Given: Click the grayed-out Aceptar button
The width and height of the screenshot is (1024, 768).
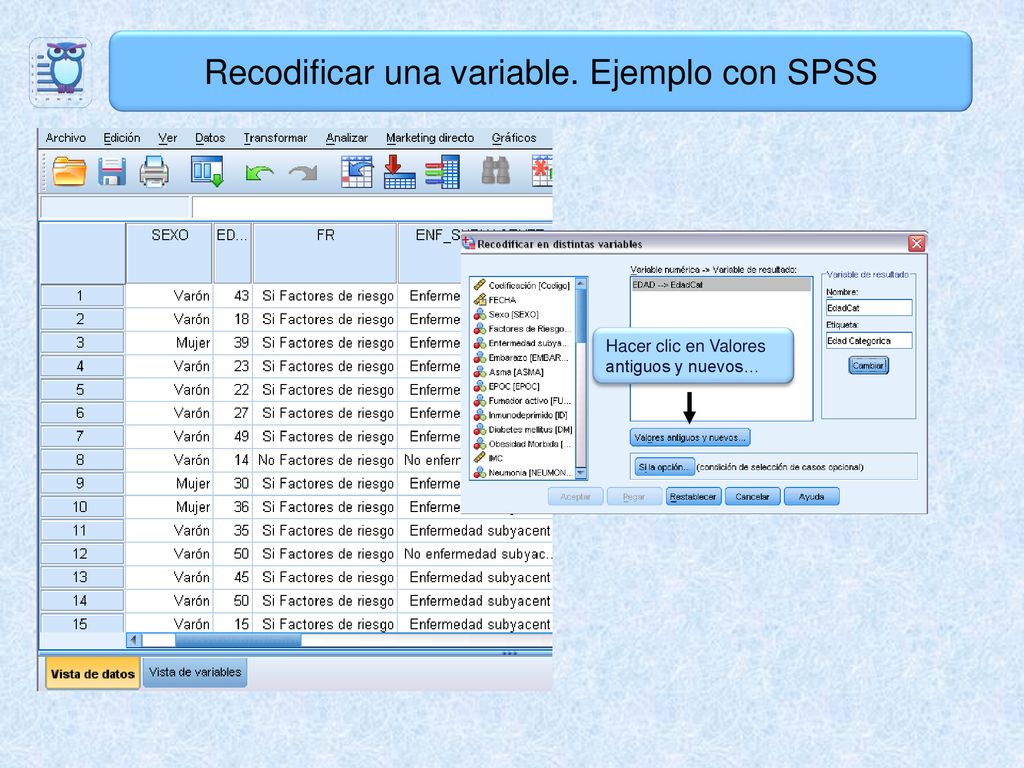Looking at the screenshot, I should click(575, 497).
